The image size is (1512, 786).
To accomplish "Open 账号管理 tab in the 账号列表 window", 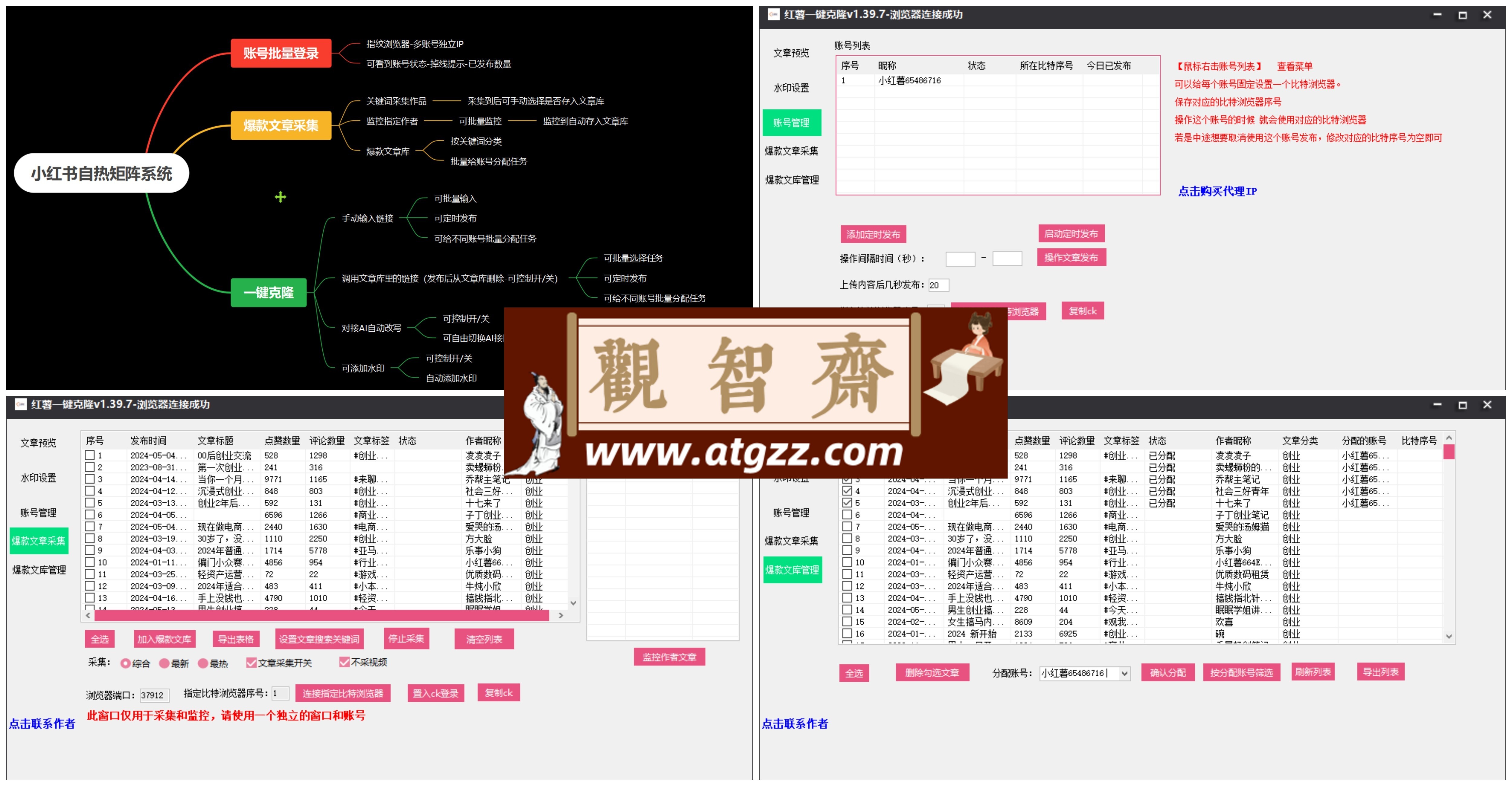I will pyautogui.click(x=791, y=123).
